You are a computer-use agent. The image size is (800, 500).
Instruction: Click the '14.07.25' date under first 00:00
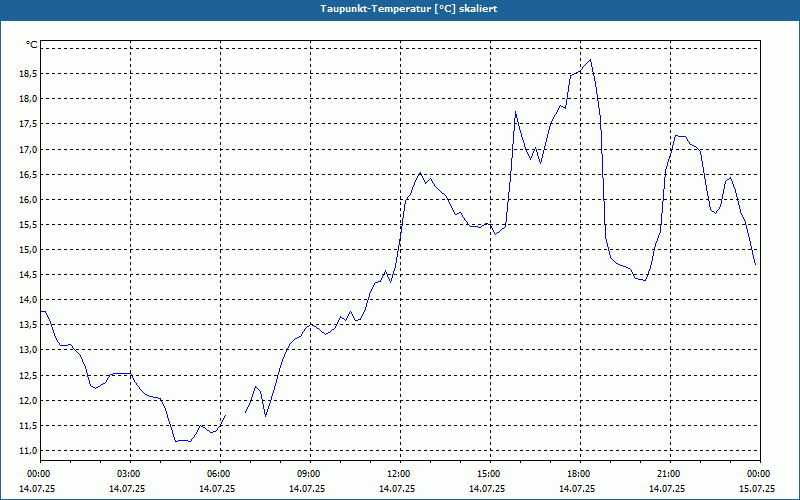click(x=37, y=488)
